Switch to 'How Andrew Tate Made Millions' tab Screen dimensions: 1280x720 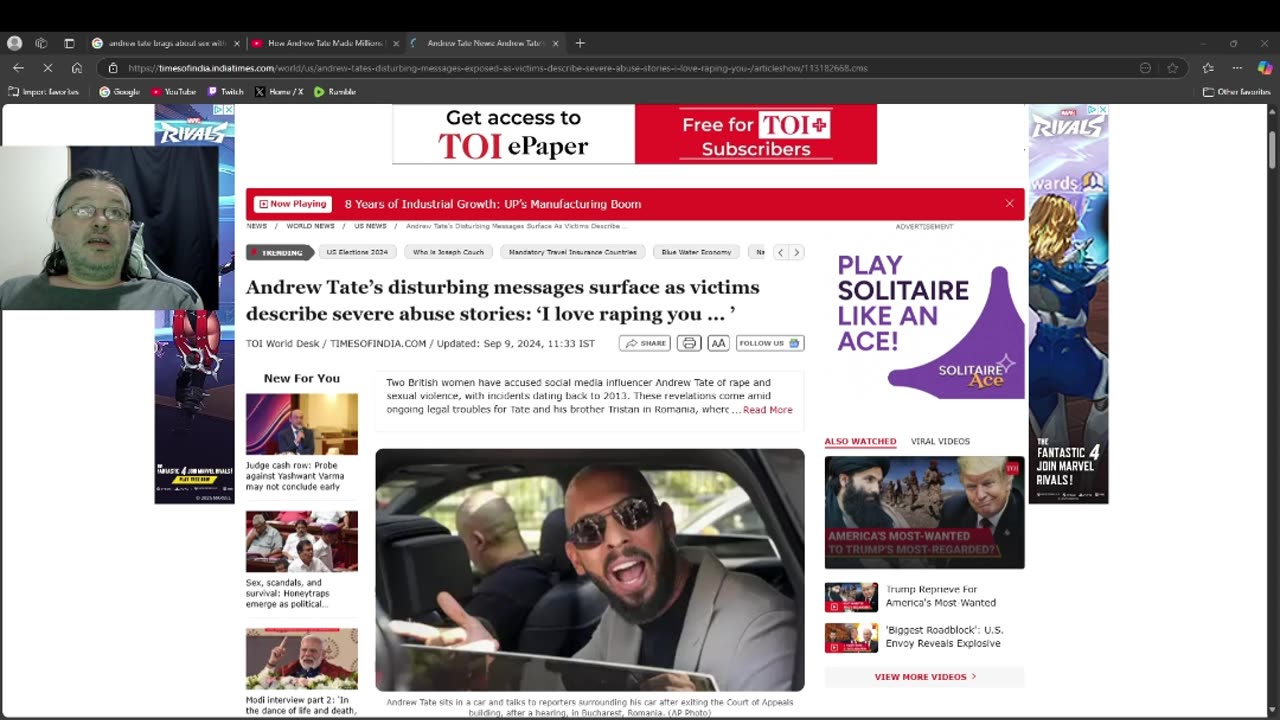point(325,43)
